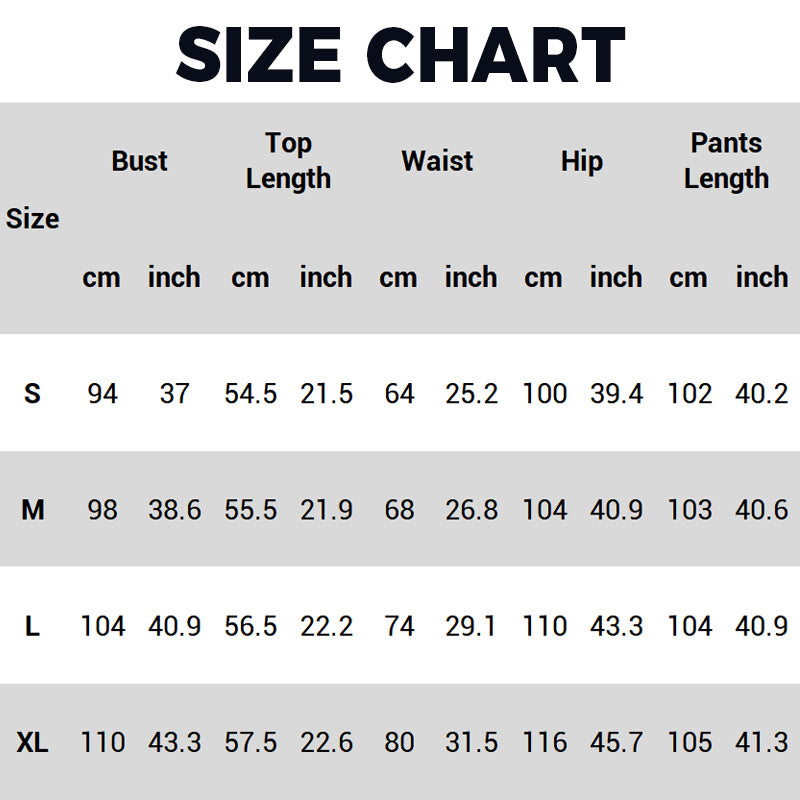Select the Top Length column header
Image resolution: width=800 pixels, height=800 pixels.
[x=288, y=161]
